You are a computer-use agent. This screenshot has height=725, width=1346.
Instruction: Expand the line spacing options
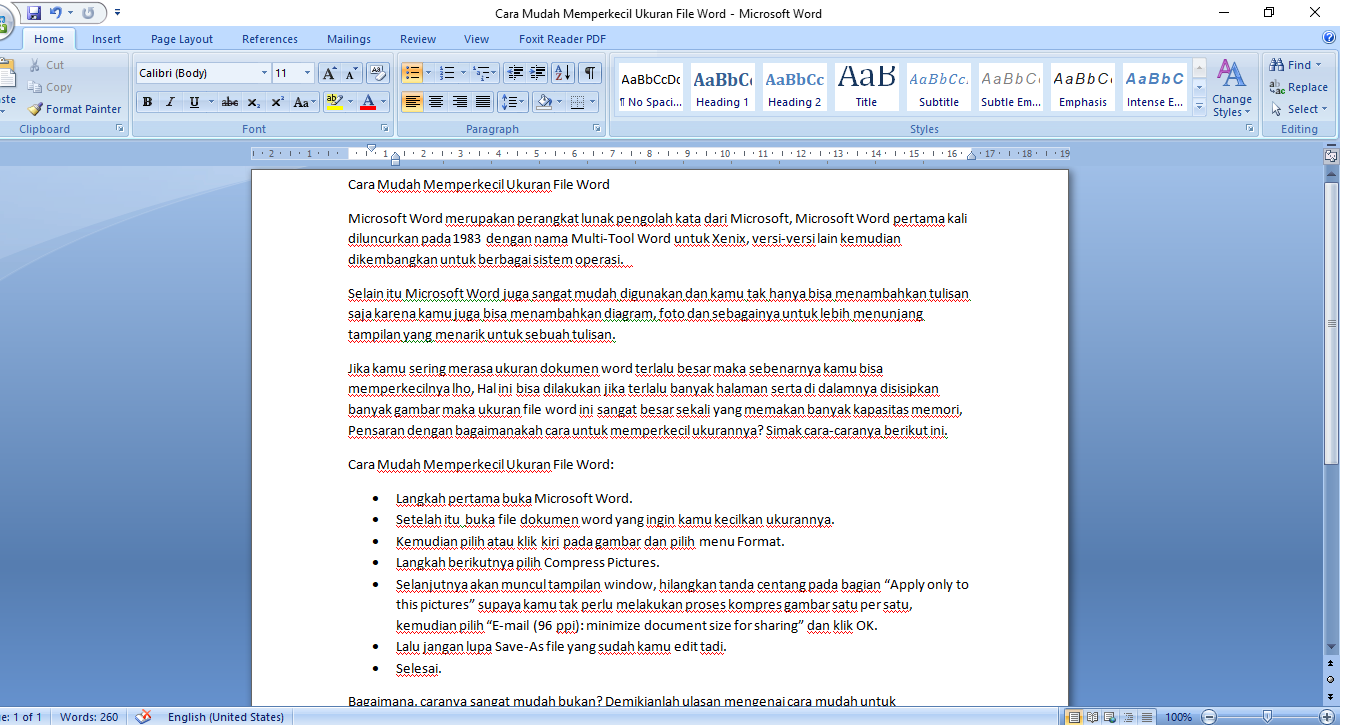point(513,102)
